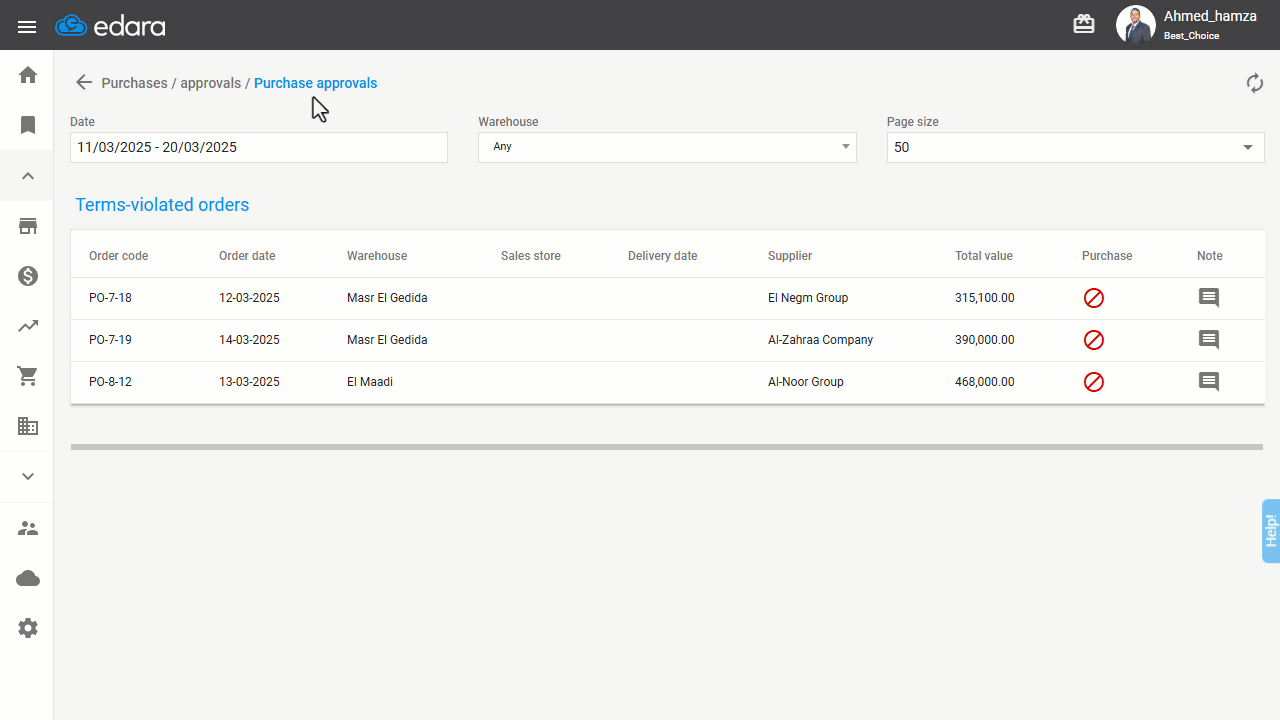Edit the Date range field
1280x720 pixels.
point(259,147)
